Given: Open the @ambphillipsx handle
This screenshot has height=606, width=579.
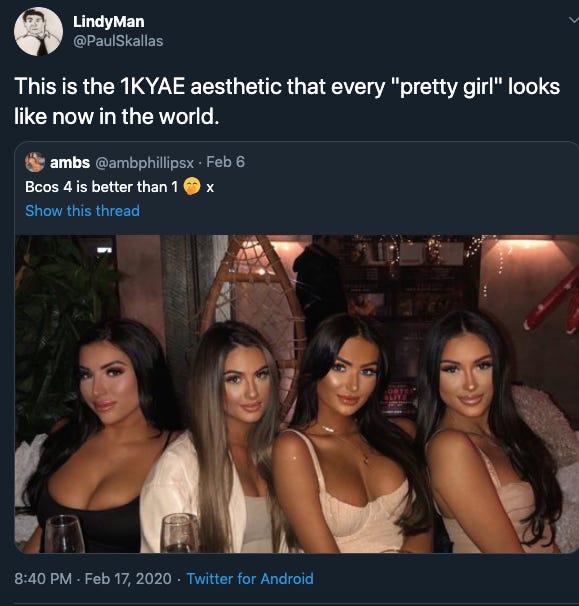Looking at the screenshot, I should pos(144,163).
